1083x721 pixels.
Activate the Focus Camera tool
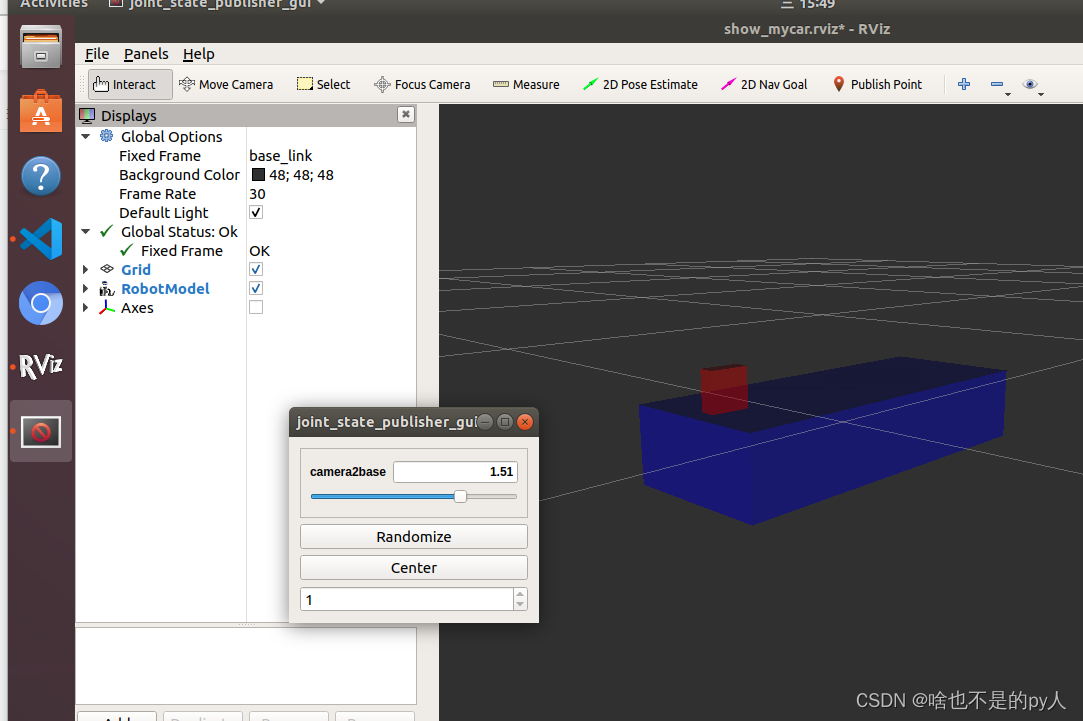pos(422,84)
